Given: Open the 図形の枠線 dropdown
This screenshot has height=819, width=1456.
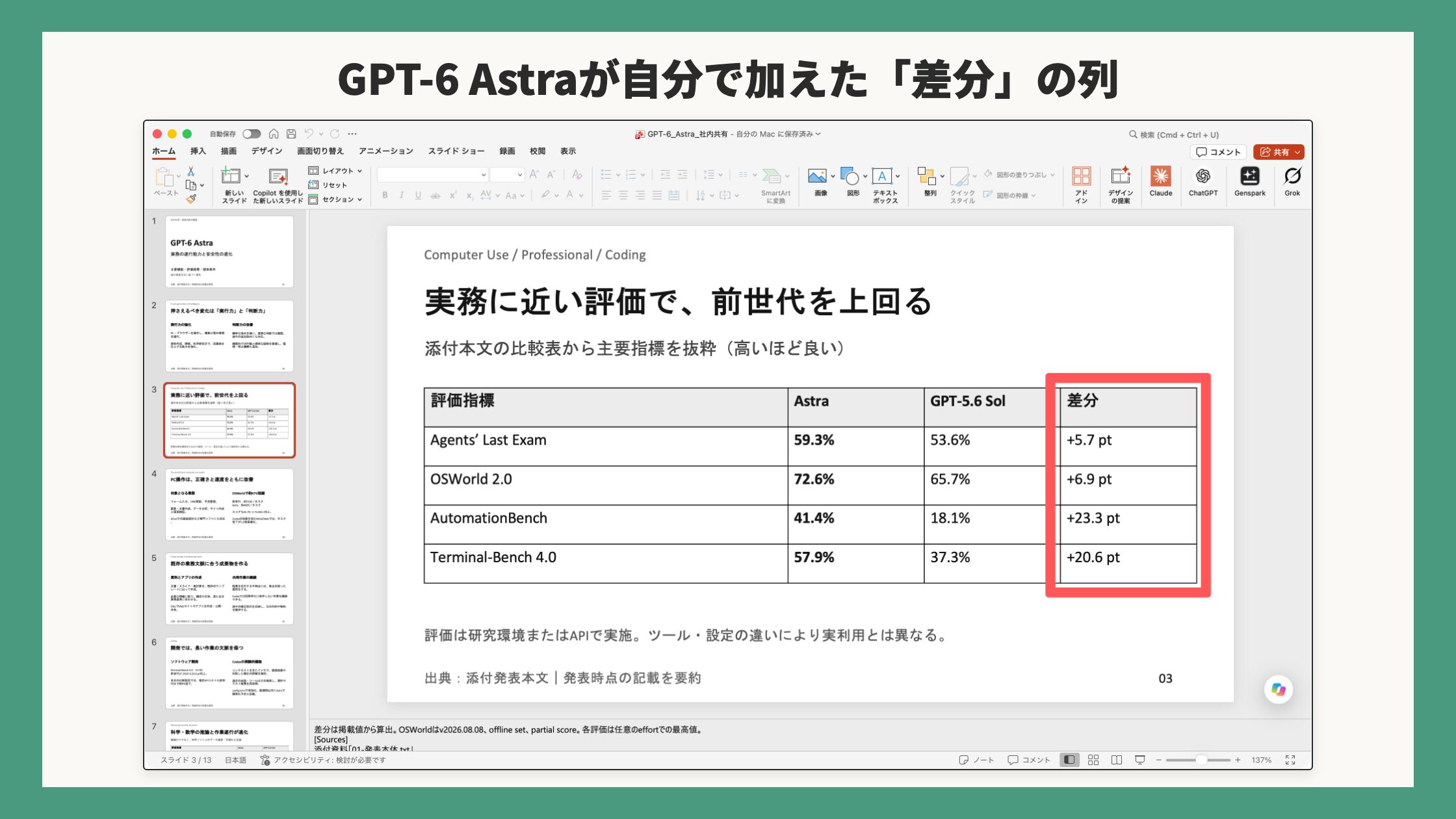Looking at the screenshot, I should pyautogui.click(x=1009, y=195).
